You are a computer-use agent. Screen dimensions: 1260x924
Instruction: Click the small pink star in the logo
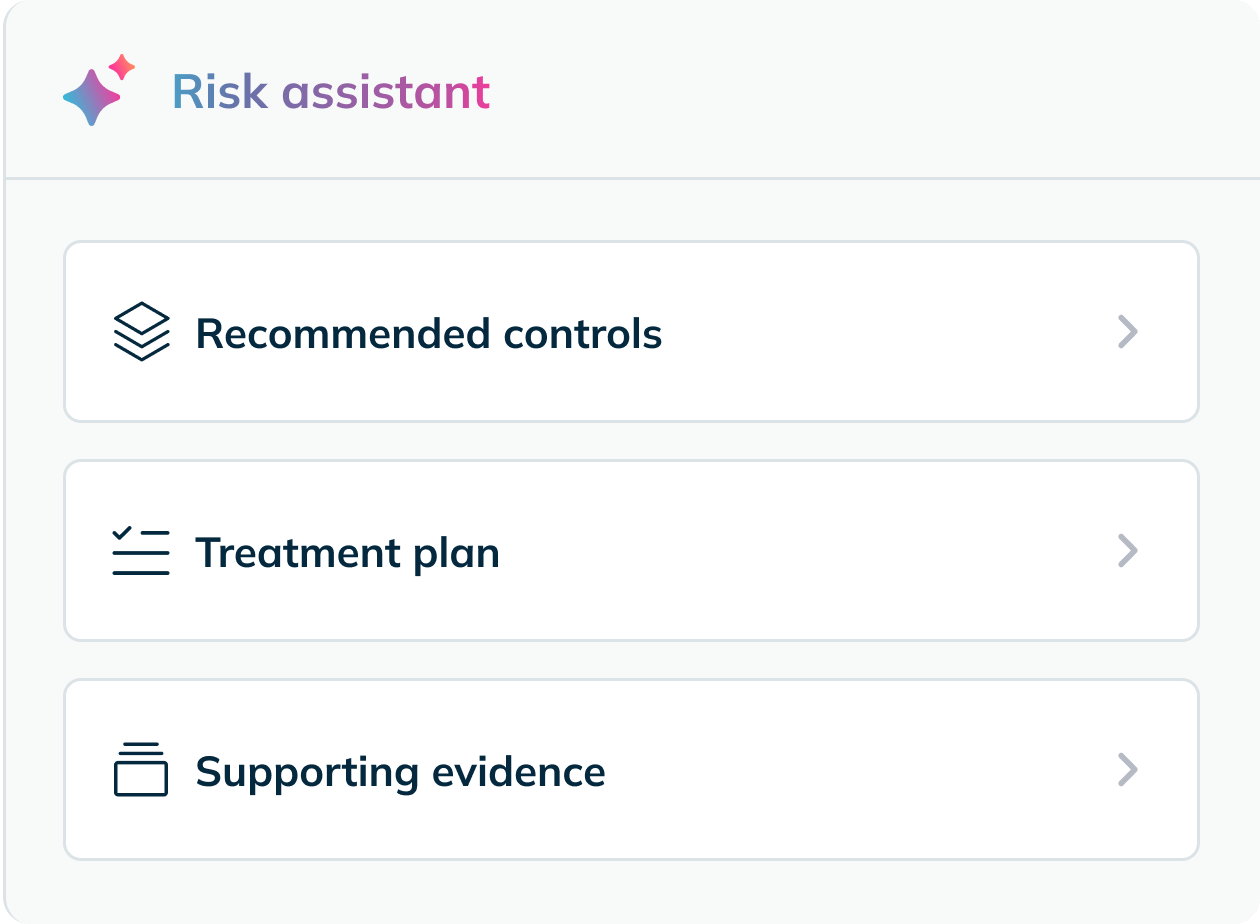(x=122, y=67)
